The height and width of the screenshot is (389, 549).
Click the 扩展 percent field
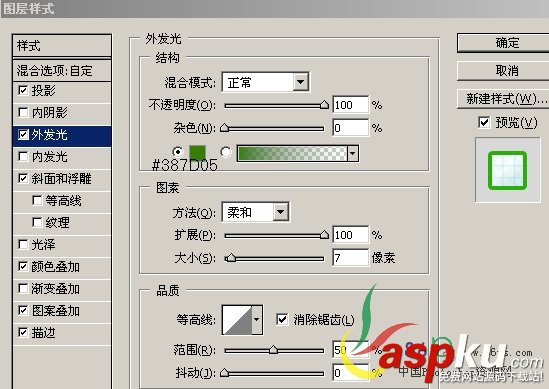pyautogui.click(x=350, y=235)
